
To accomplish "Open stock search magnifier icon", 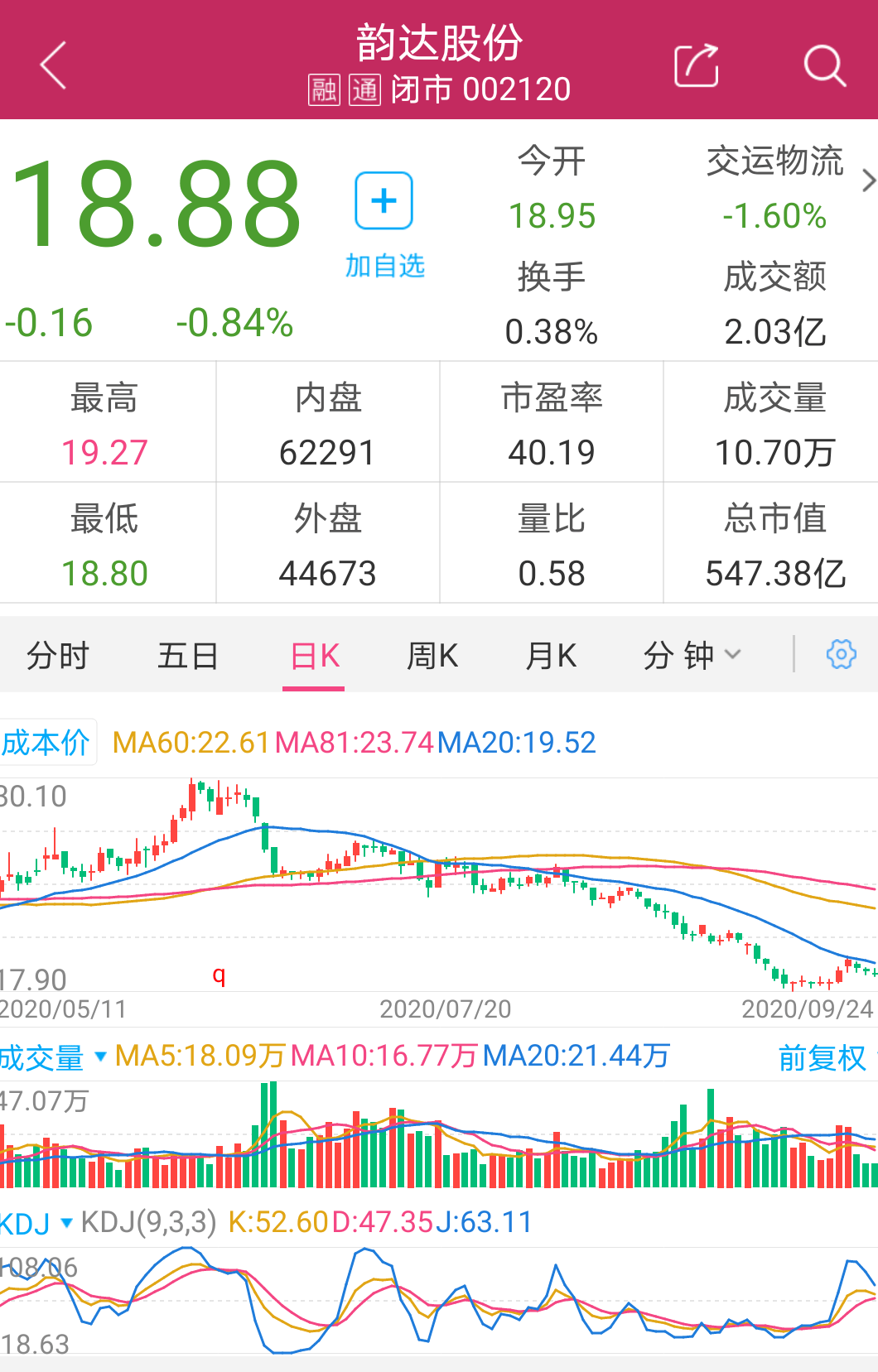I will point(825,65).
